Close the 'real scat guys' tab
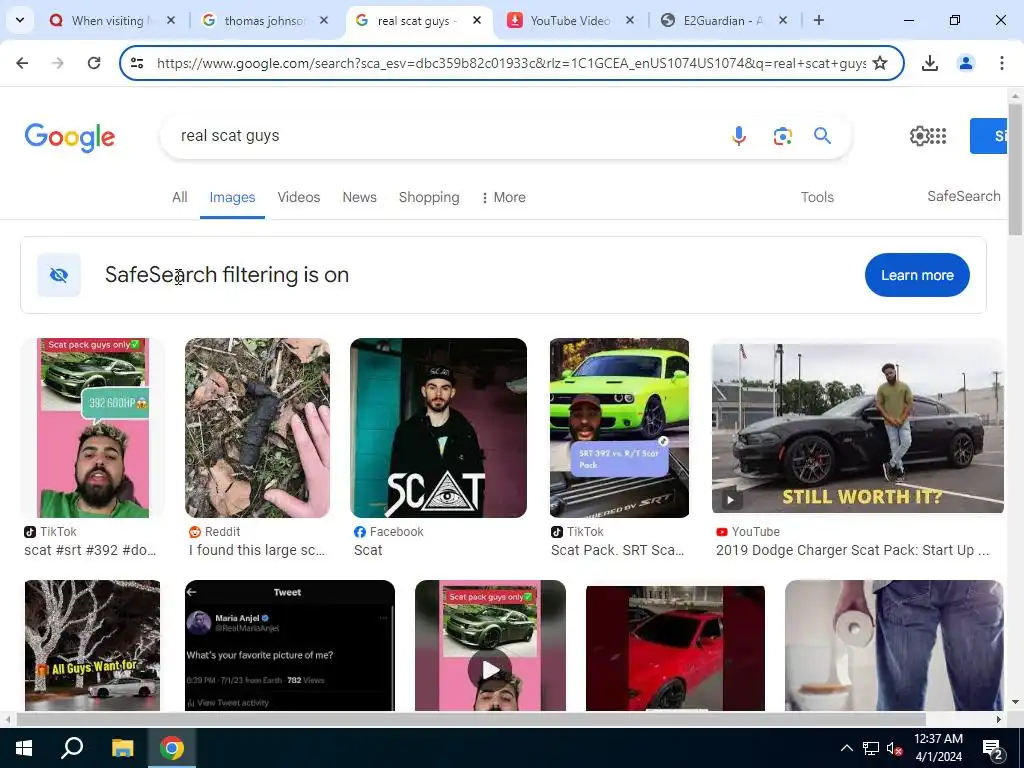The height and width of the screenshot is (768, 1024). point(477,21)
